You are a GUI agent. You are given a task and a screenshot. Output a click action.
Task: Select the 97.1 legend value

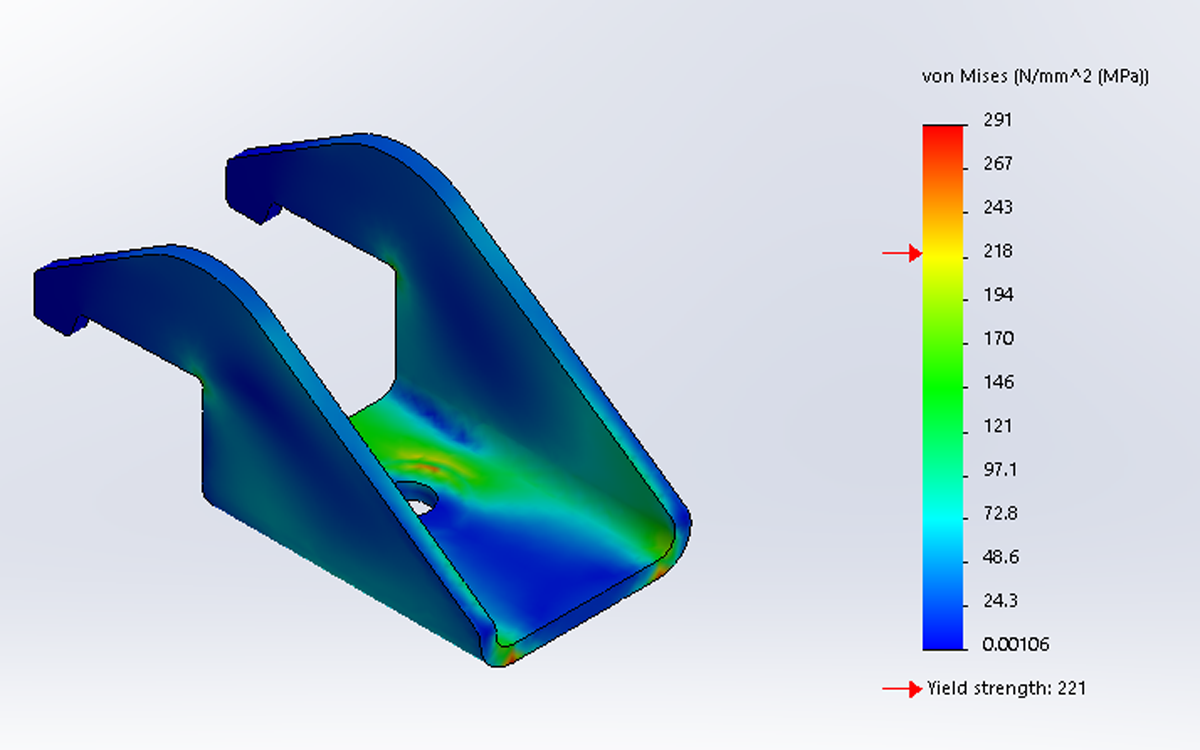click(x=1000, y=469)
